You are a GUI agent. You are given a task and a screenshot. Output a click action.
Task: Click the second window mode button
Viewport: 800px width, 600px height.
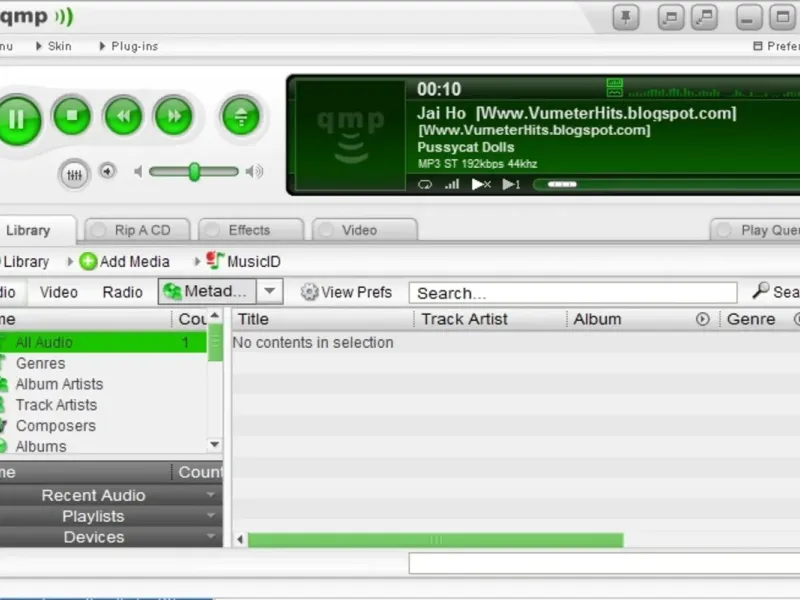tap(704, 18)
